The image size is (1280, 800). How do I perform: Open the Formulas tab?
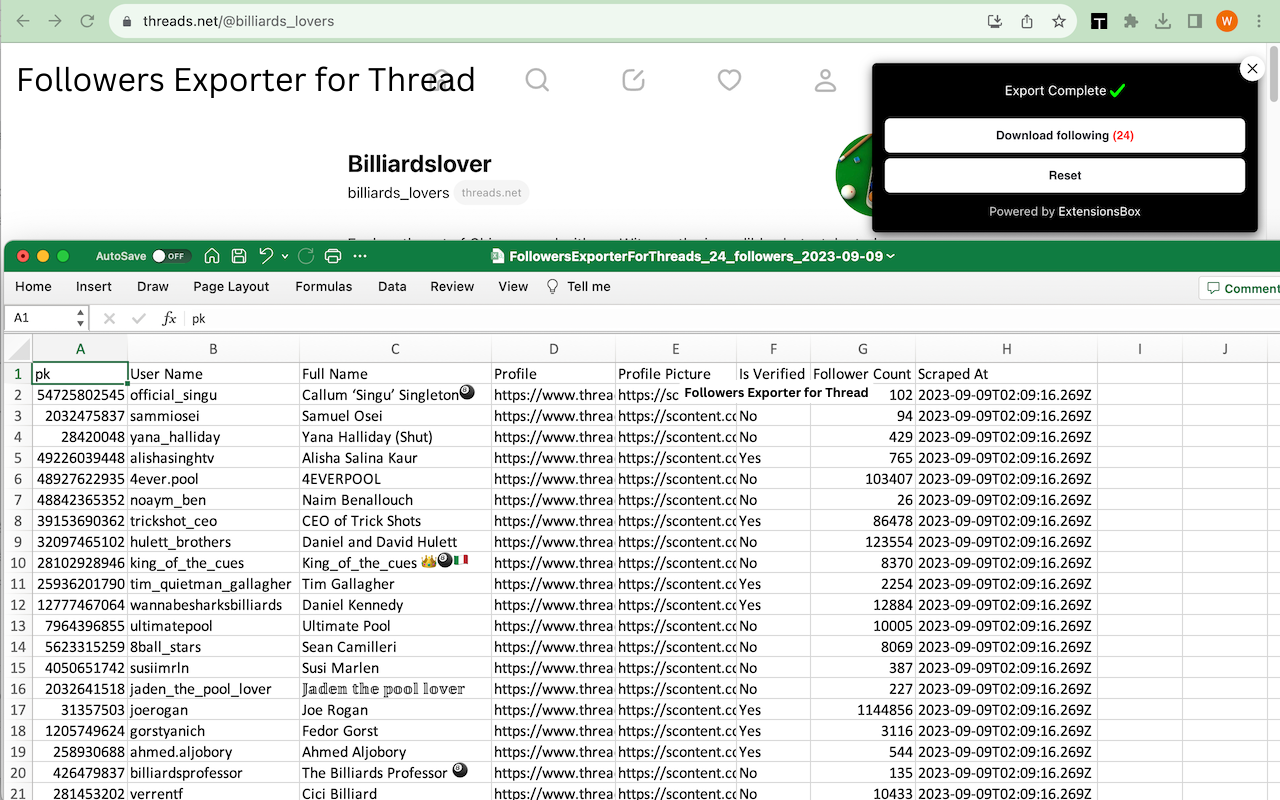[324, 286]
